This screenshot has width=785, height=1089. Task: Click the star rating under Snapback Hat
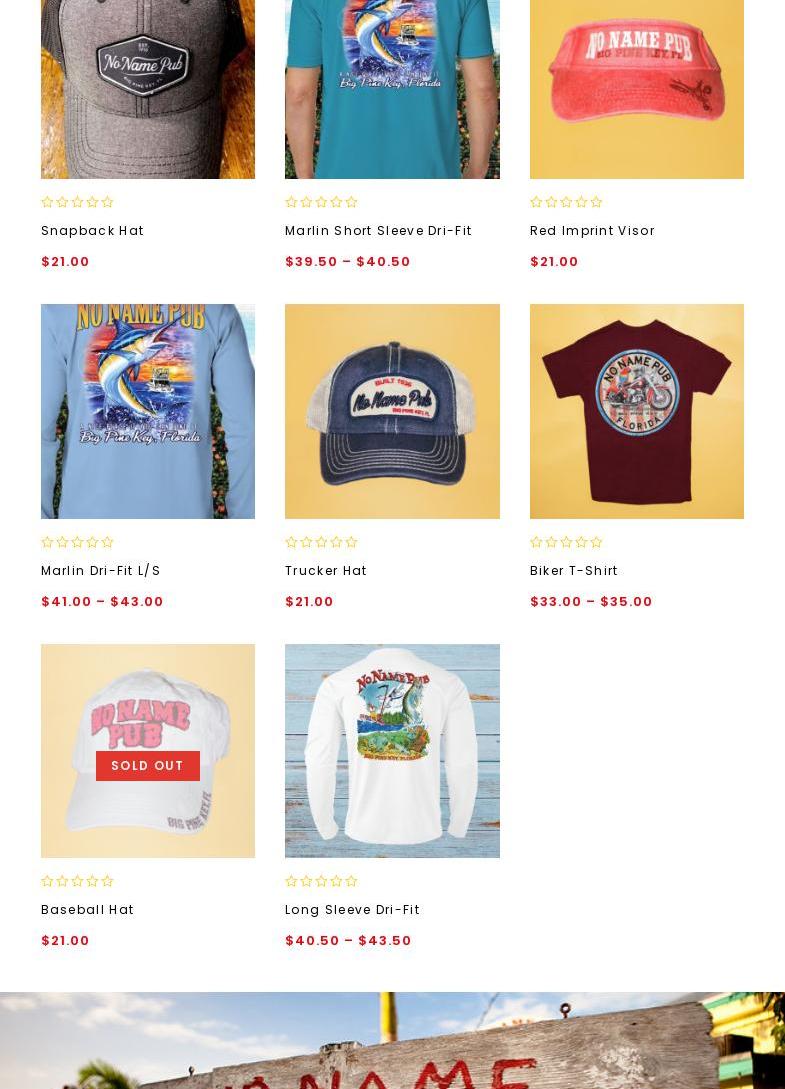tap(77, 202)
